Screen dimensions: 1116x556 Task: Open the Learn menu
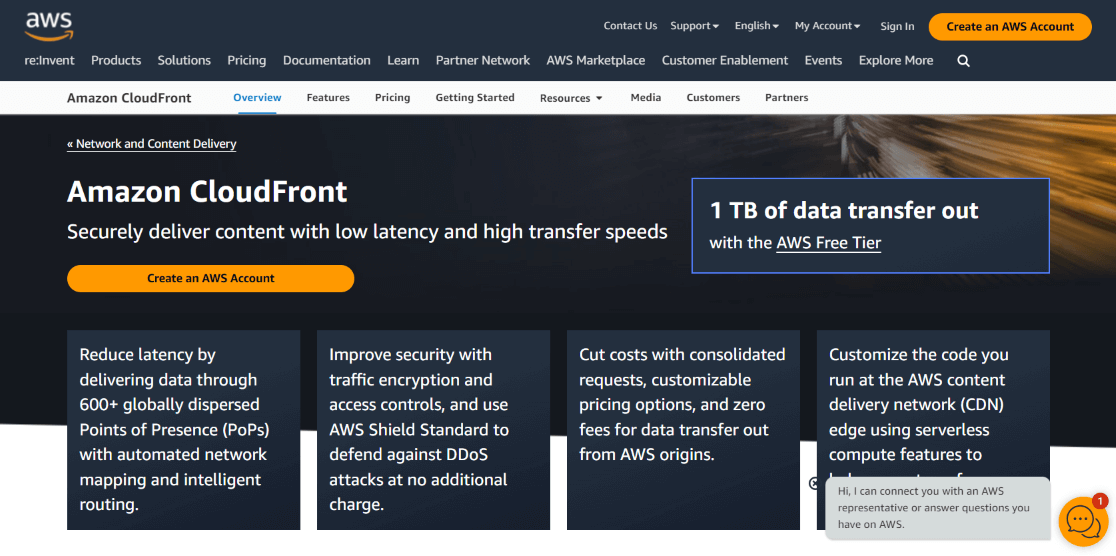[x=403, y=61]
